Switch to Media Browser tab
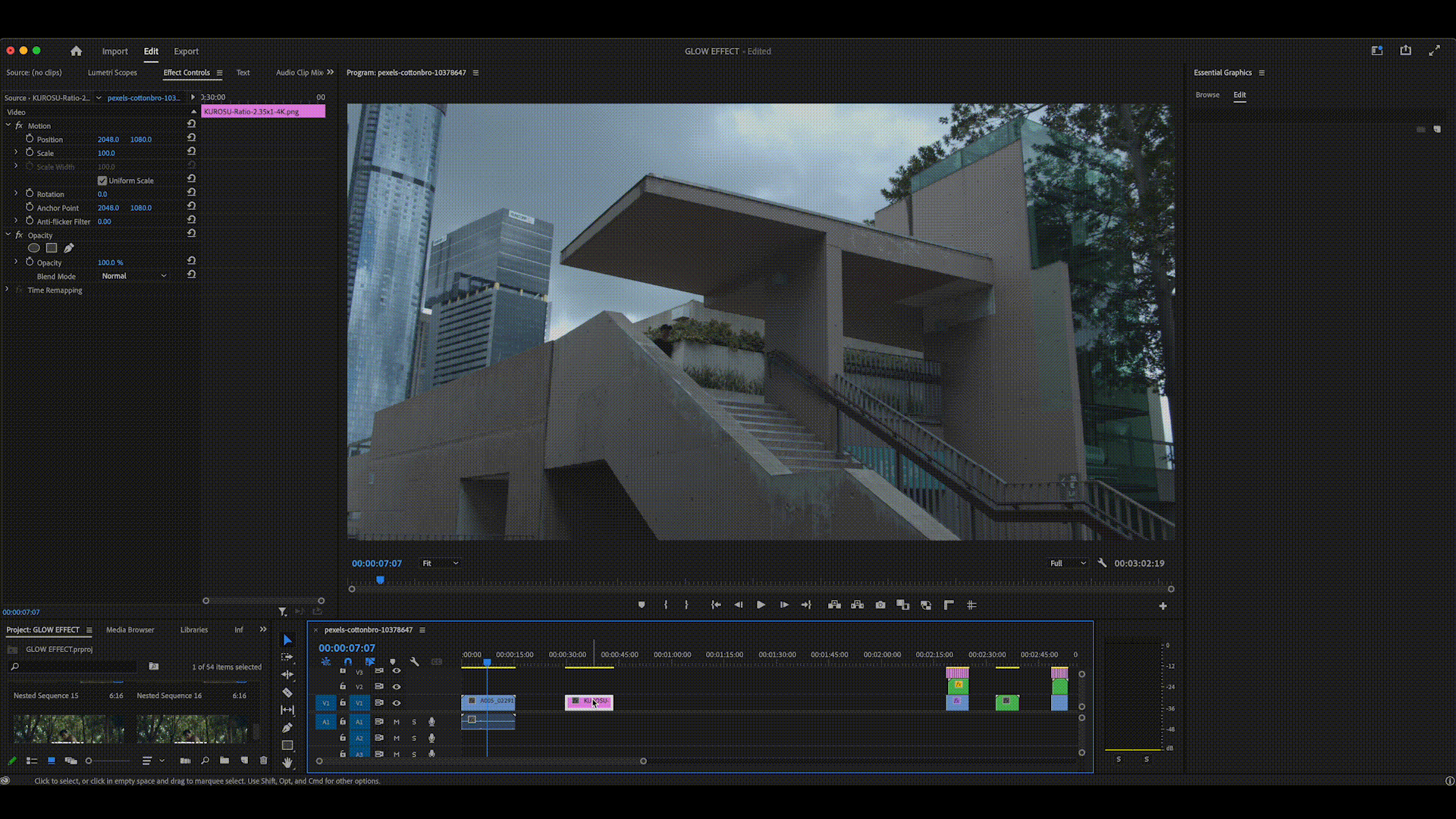Screen dimensions: 1456x819 (130, 629)
